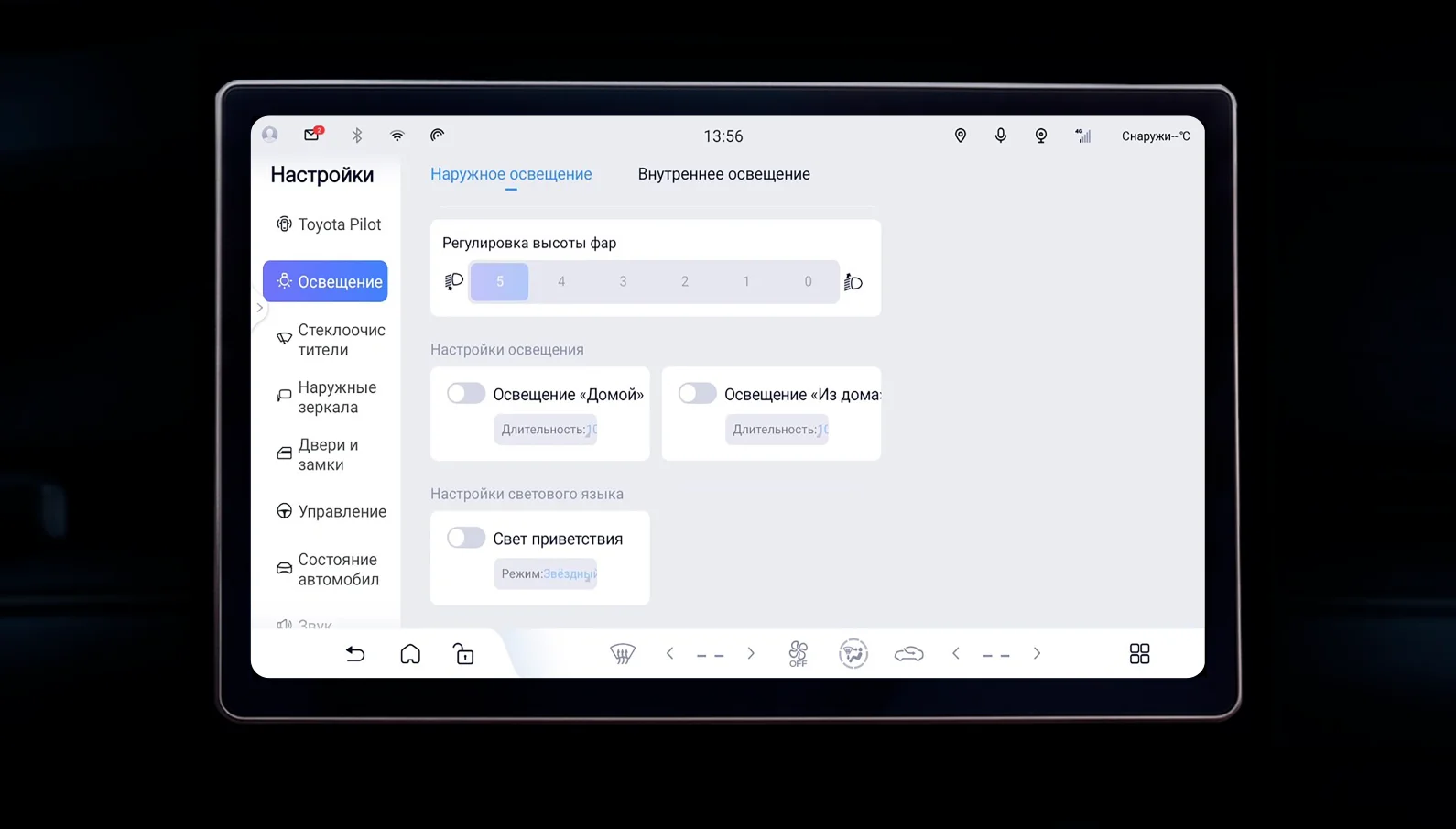Open the apps grid
The image size is (1456, 829).
tap(1140, 654)
